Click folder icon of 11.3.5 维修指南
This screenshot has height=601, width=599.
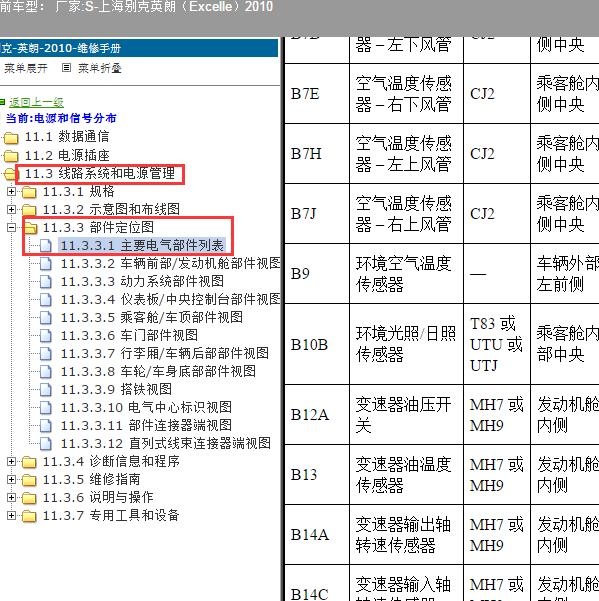coord(29,480)
